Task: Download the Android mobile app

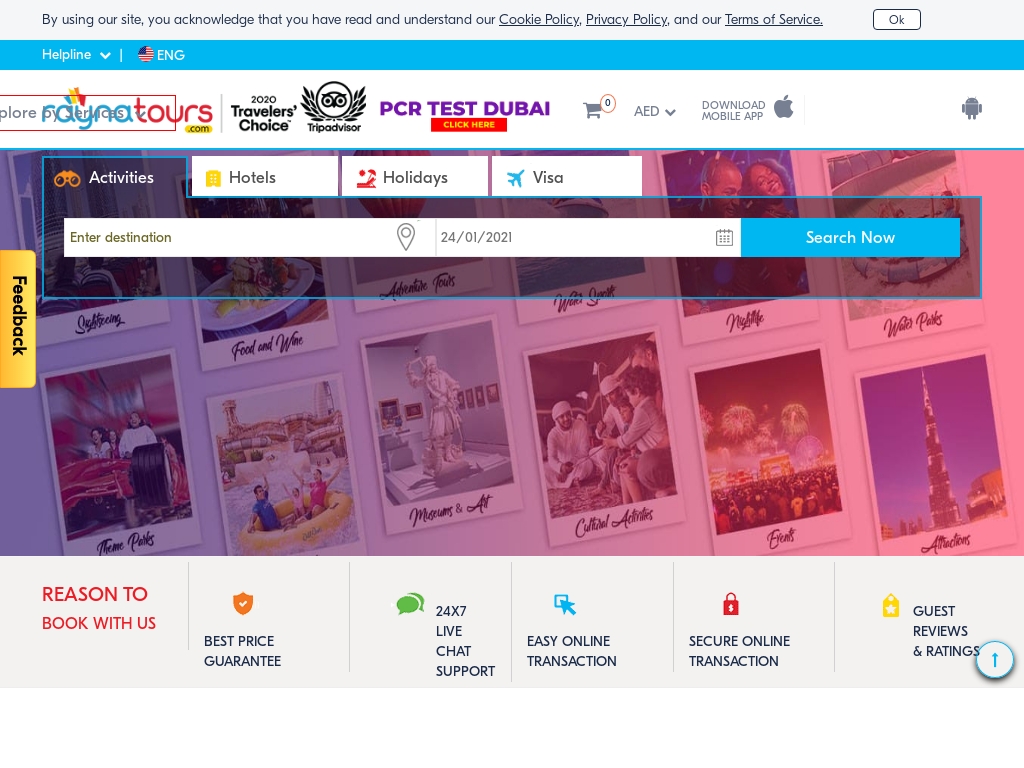Action: point(972,108)
